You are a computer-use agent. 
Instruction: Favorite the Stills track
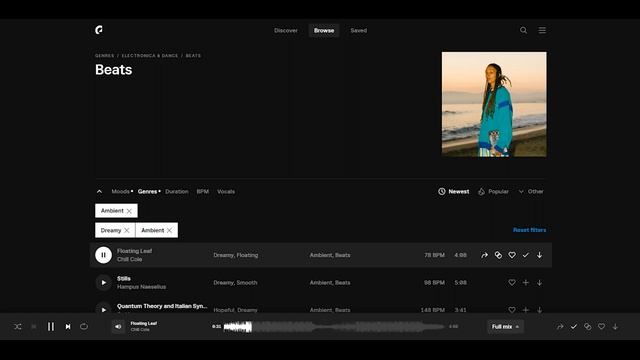tap(512, 282)
